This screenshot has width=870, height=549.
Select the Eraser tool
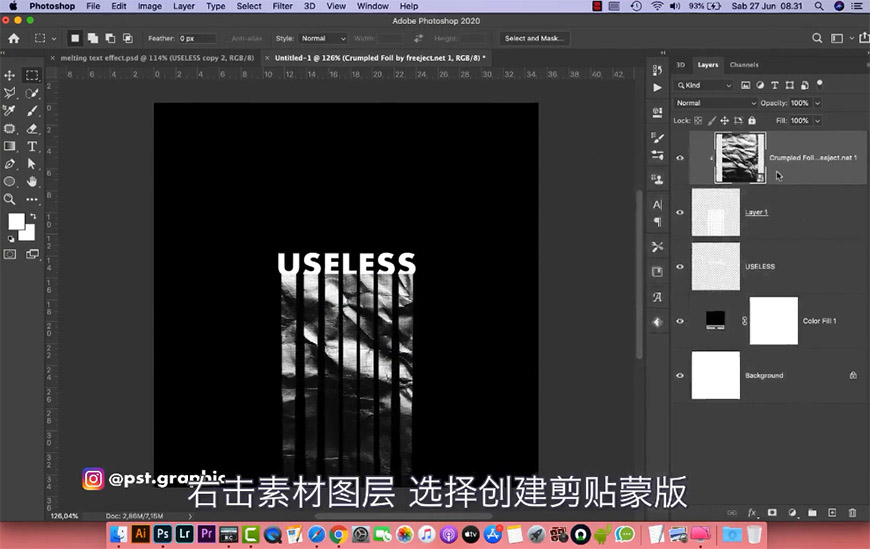click(32, 128)
